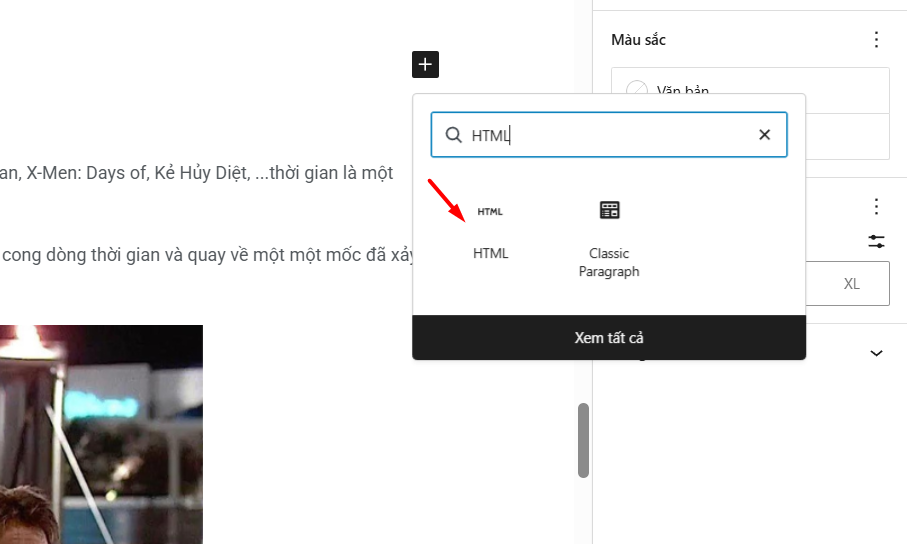
Task: Click the magnifier search icon
Action: (454, 135)
